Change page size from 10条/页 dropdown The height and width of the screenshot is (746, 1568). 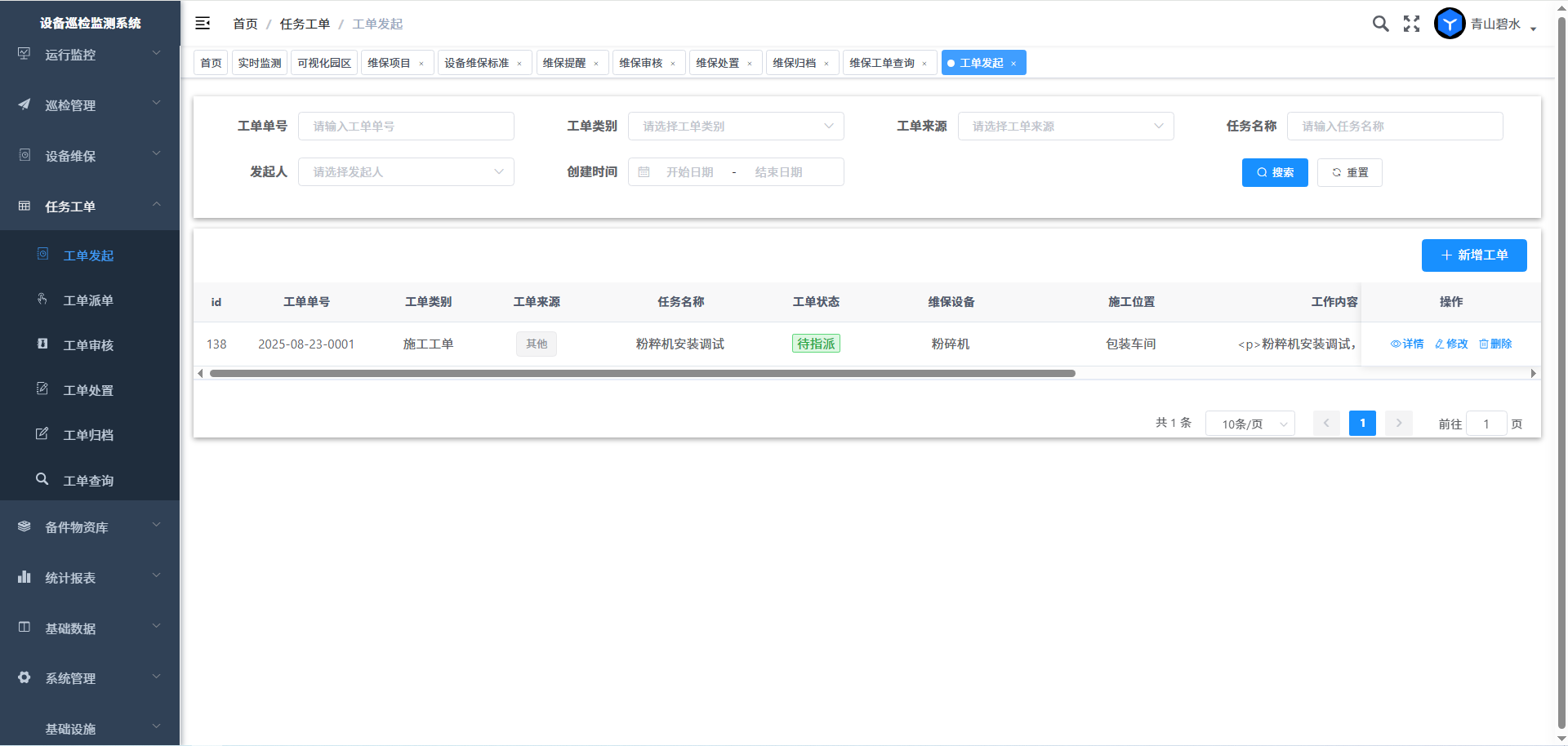click(1249, 424)
